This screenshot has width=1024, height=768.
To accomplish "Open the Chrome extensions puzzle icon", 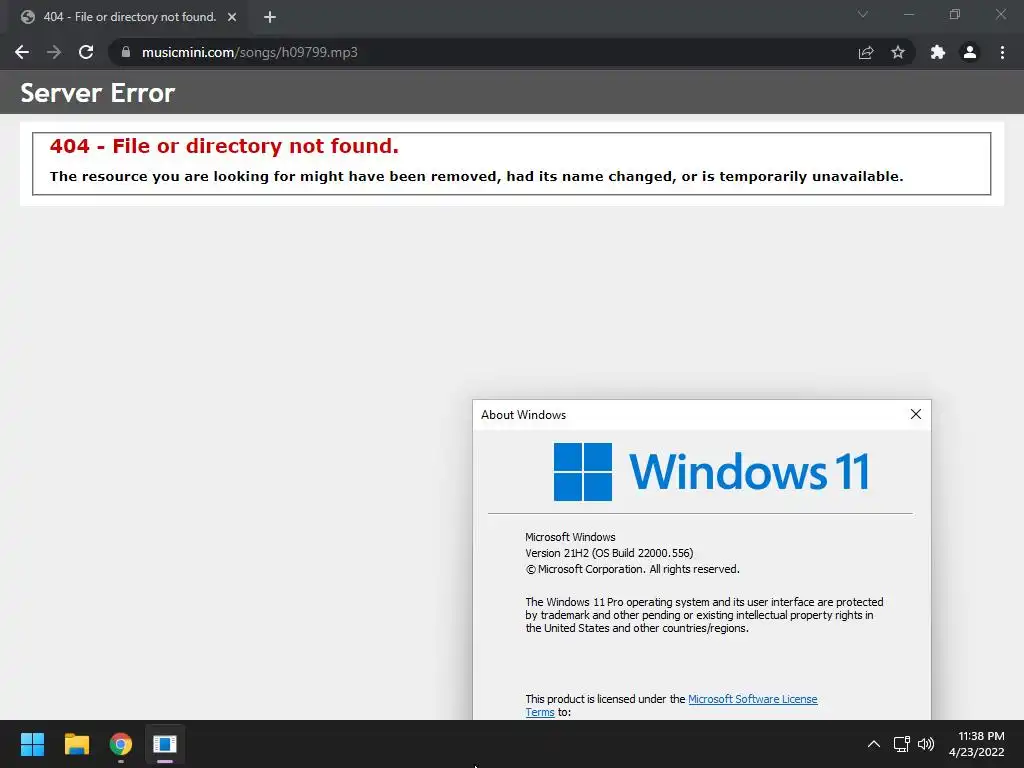I will pyautogui.click(x=938, y=52).
